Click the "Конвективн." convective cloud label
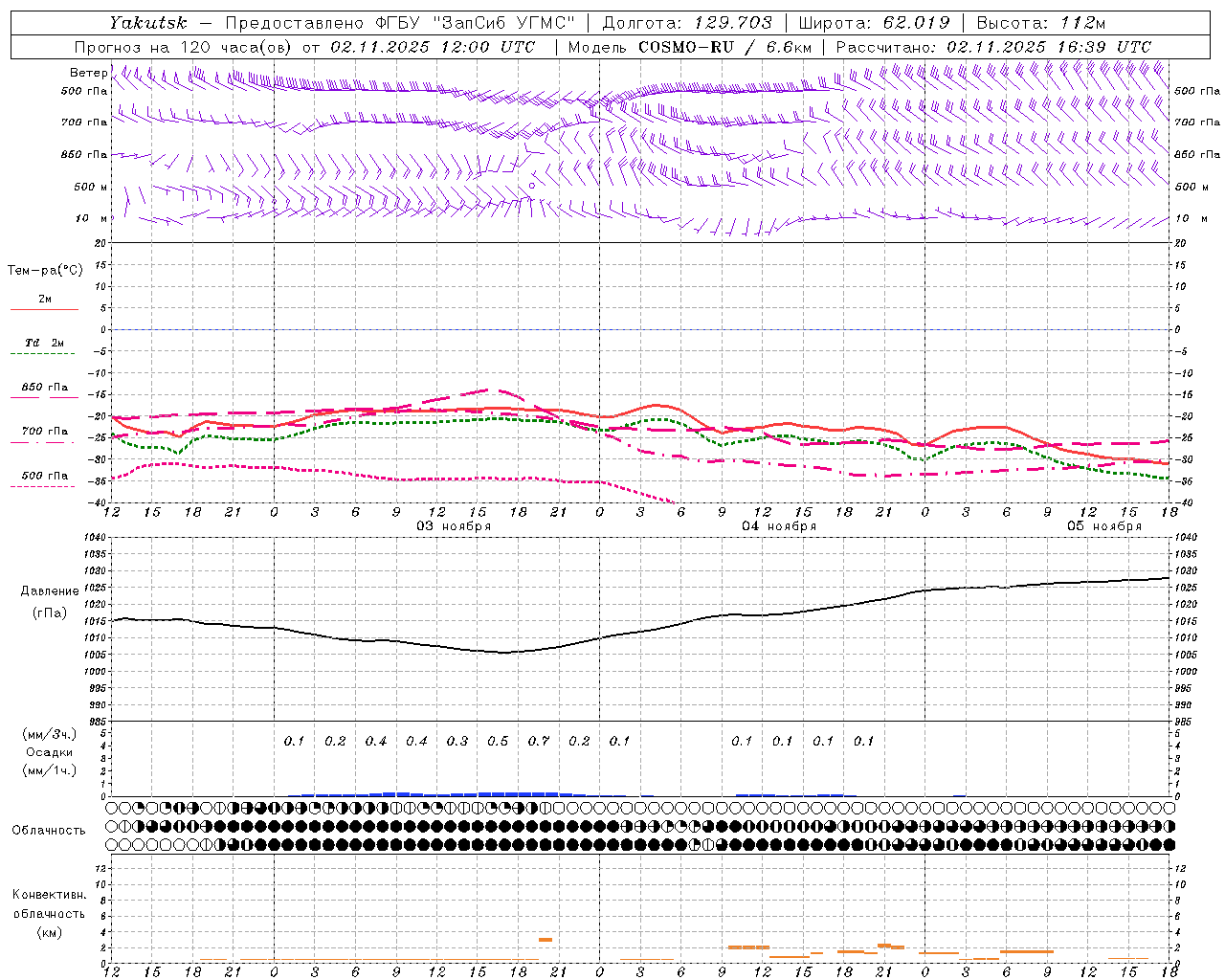Screen dimensions: 1225x980 (49, 895)
